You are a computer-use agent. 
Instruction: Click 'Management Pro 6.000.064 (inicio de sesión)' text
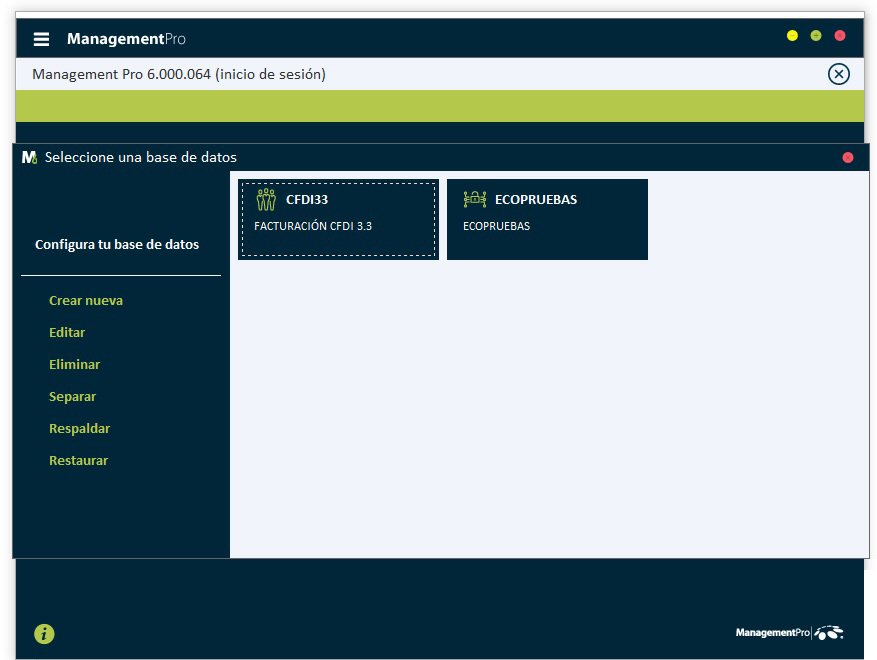pos(179,74)
